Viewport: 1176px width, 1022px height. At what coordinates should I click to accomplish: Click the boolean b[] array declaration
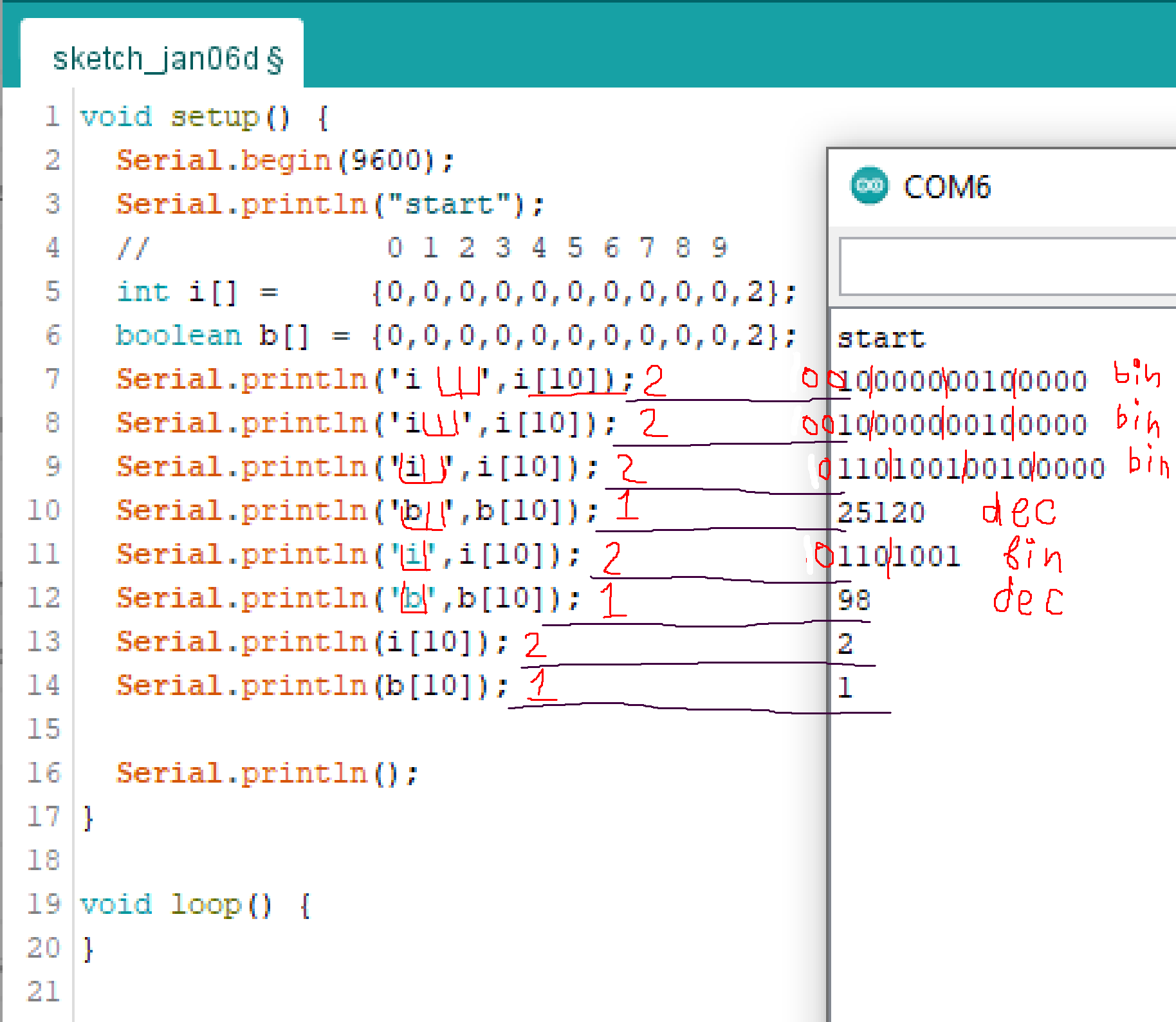(x=456, y=336)
